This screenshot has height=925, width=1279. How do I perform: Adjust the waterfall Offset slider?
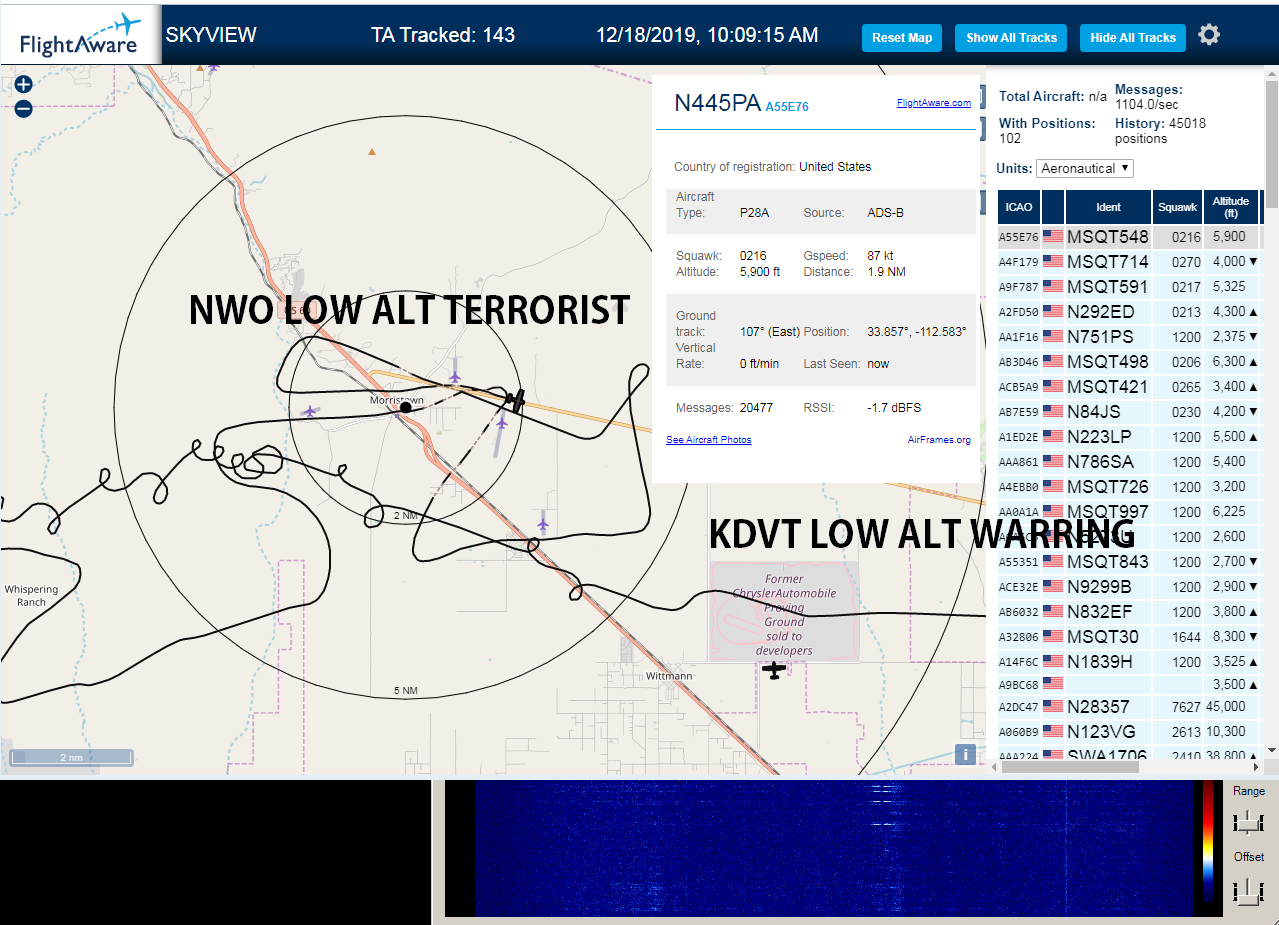pos(1248,890)
